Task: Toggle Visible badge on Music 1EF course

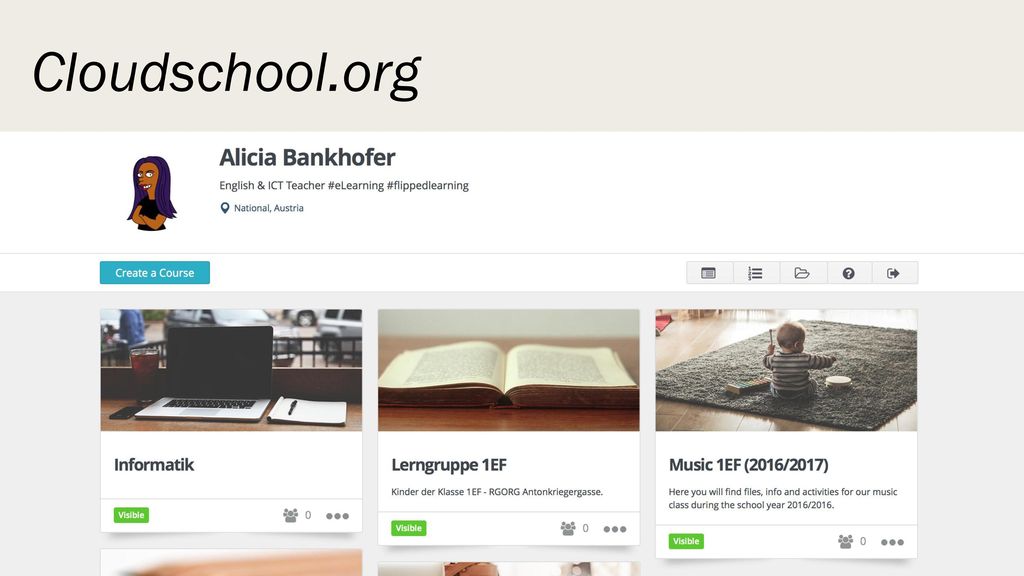Action: pos(686,541)
